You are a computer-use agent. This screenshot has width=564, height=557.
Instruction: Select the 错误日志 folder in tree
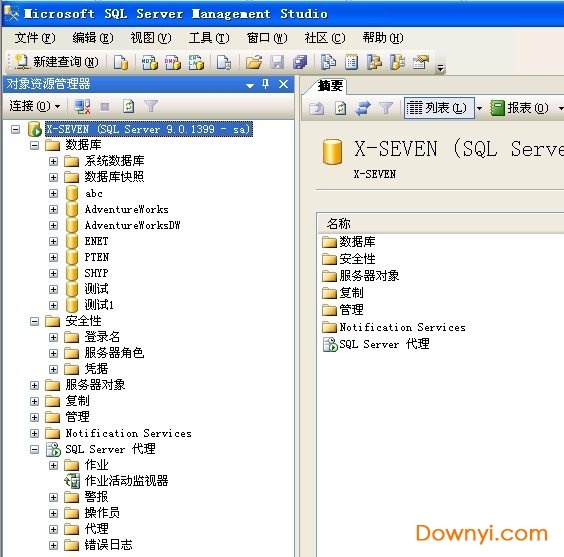click(x=108, y=545)
